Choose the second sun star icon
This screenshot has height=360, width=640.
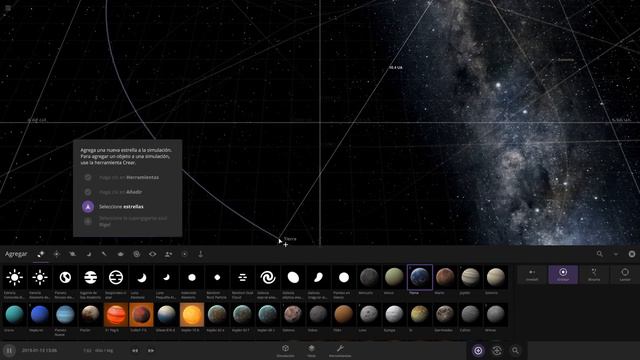tap(40, 278)
